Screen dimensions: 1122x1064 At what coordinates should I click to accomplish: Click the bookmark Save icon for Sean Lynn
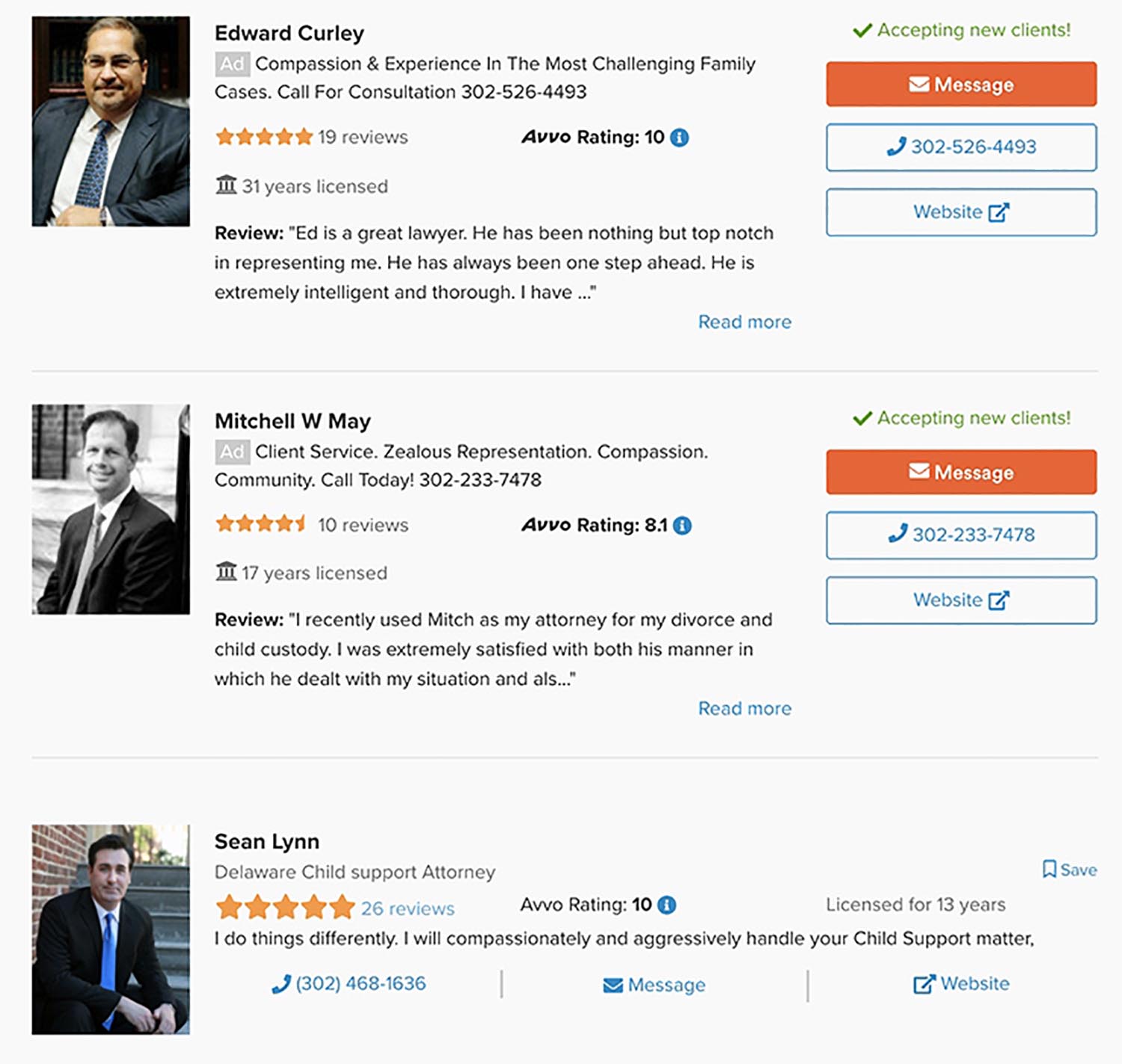point(1049,870)
